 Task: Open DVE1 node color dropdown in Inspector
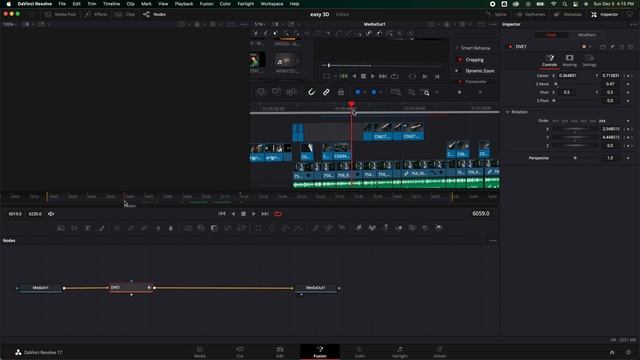pyautogui.click(x=587, y=47)
